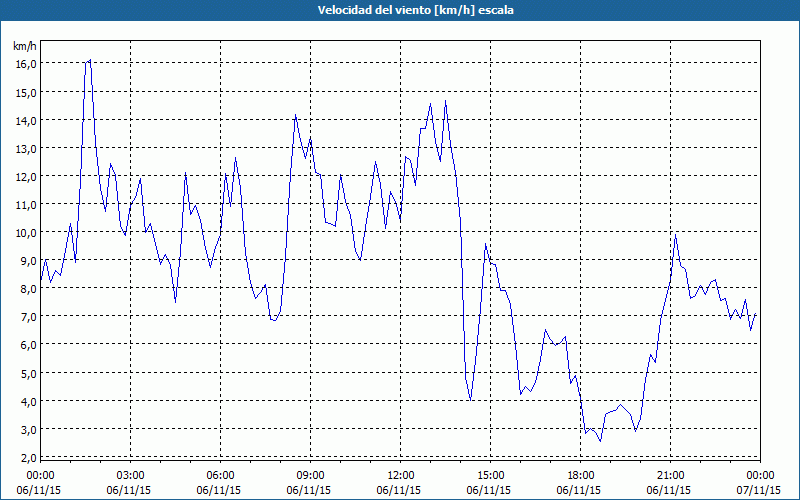Image resolution: width=800 pixels, height=500 pixels.
Task: Click the '06/11/15' date under 09:00
Action: [309, 490]
